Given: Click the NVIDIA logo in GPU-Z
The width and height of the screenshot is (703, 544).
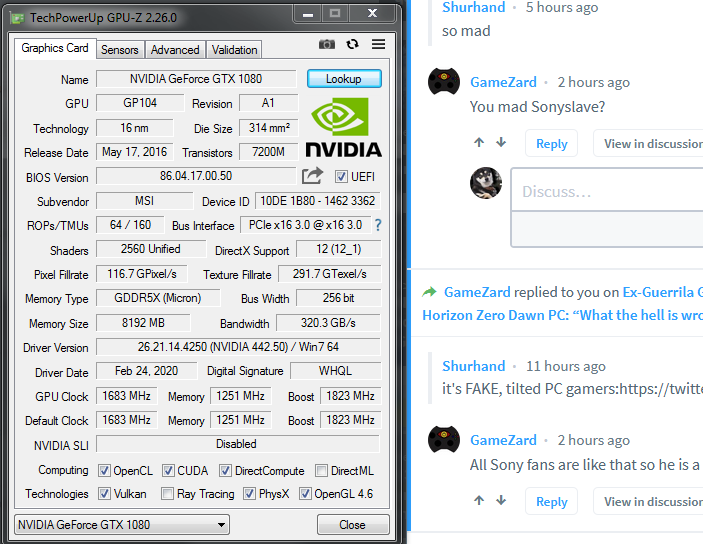Looking at the screenshot, I should [343, 128].
